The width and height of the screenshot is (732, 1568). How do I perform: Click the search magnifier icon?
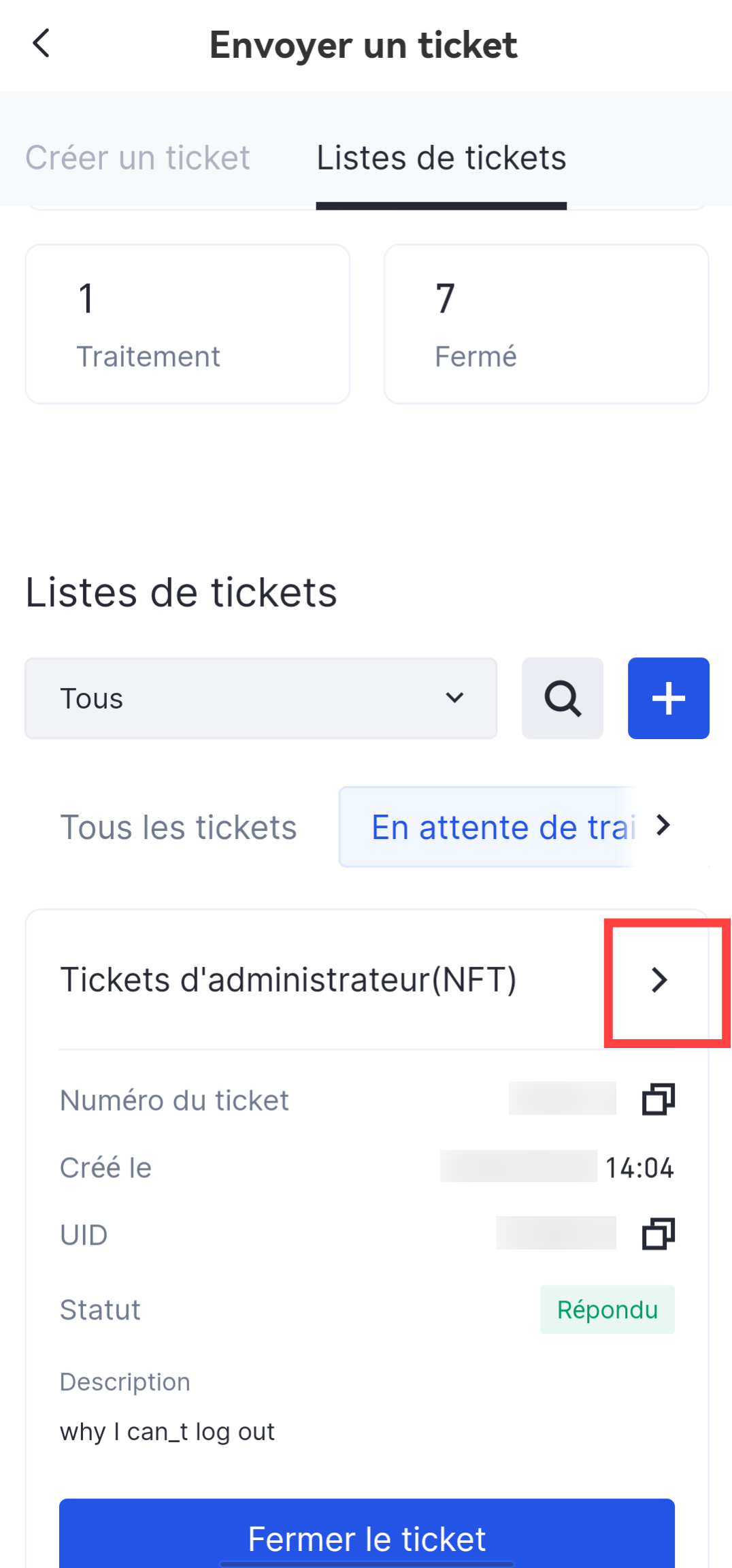(x=563, y=698)
